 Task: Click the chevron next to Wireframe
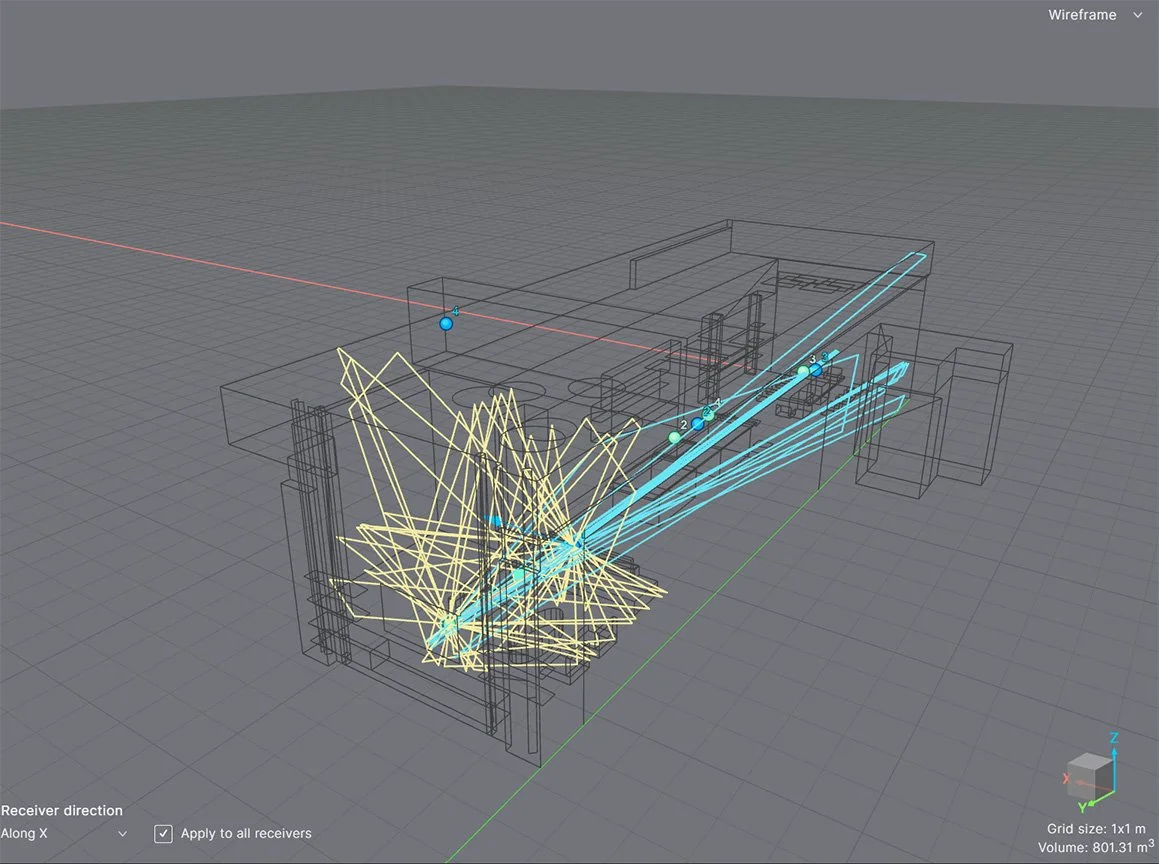[1138, 15]
